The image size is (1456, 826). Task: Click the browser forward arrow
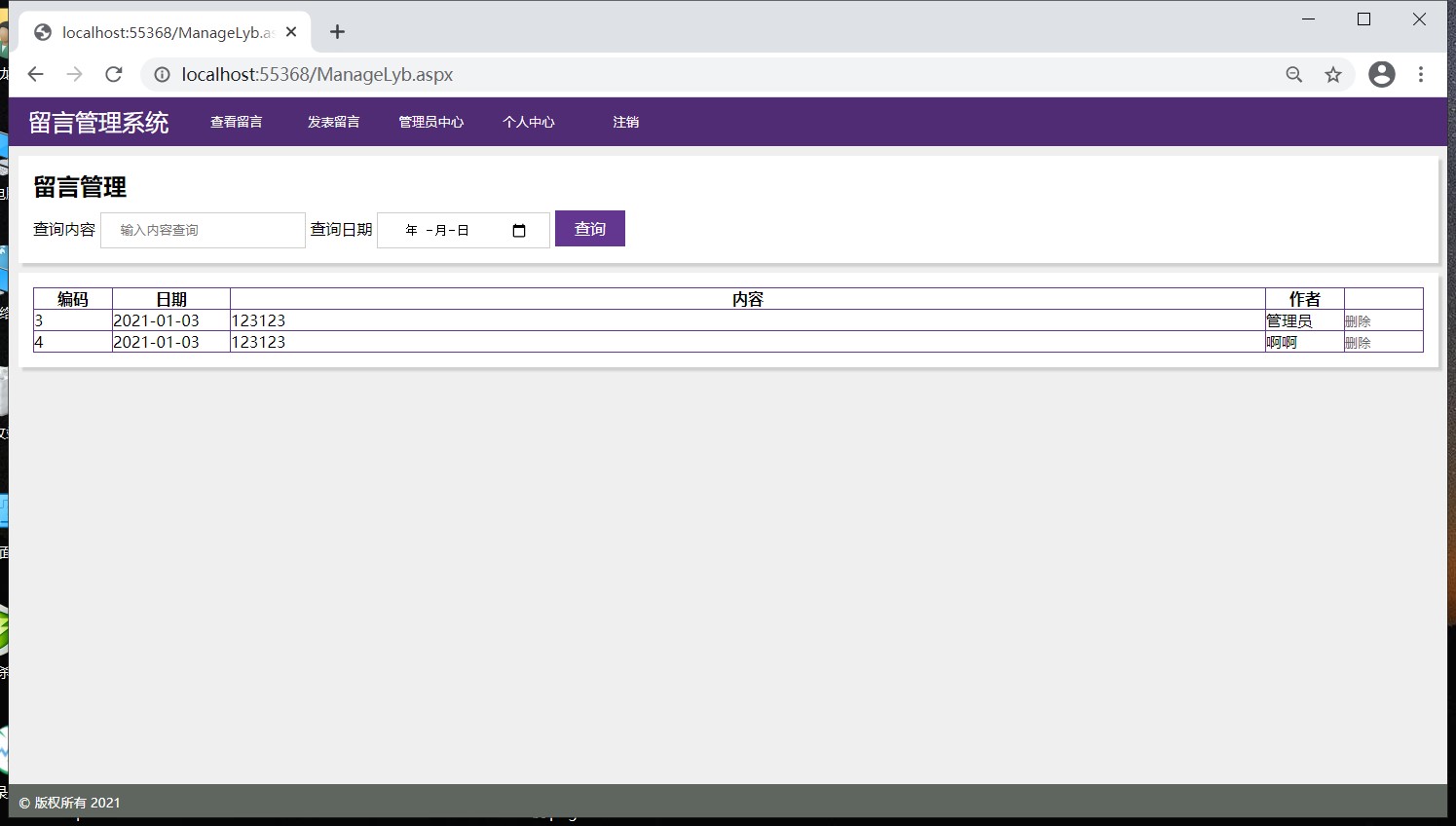pos(75,75)
